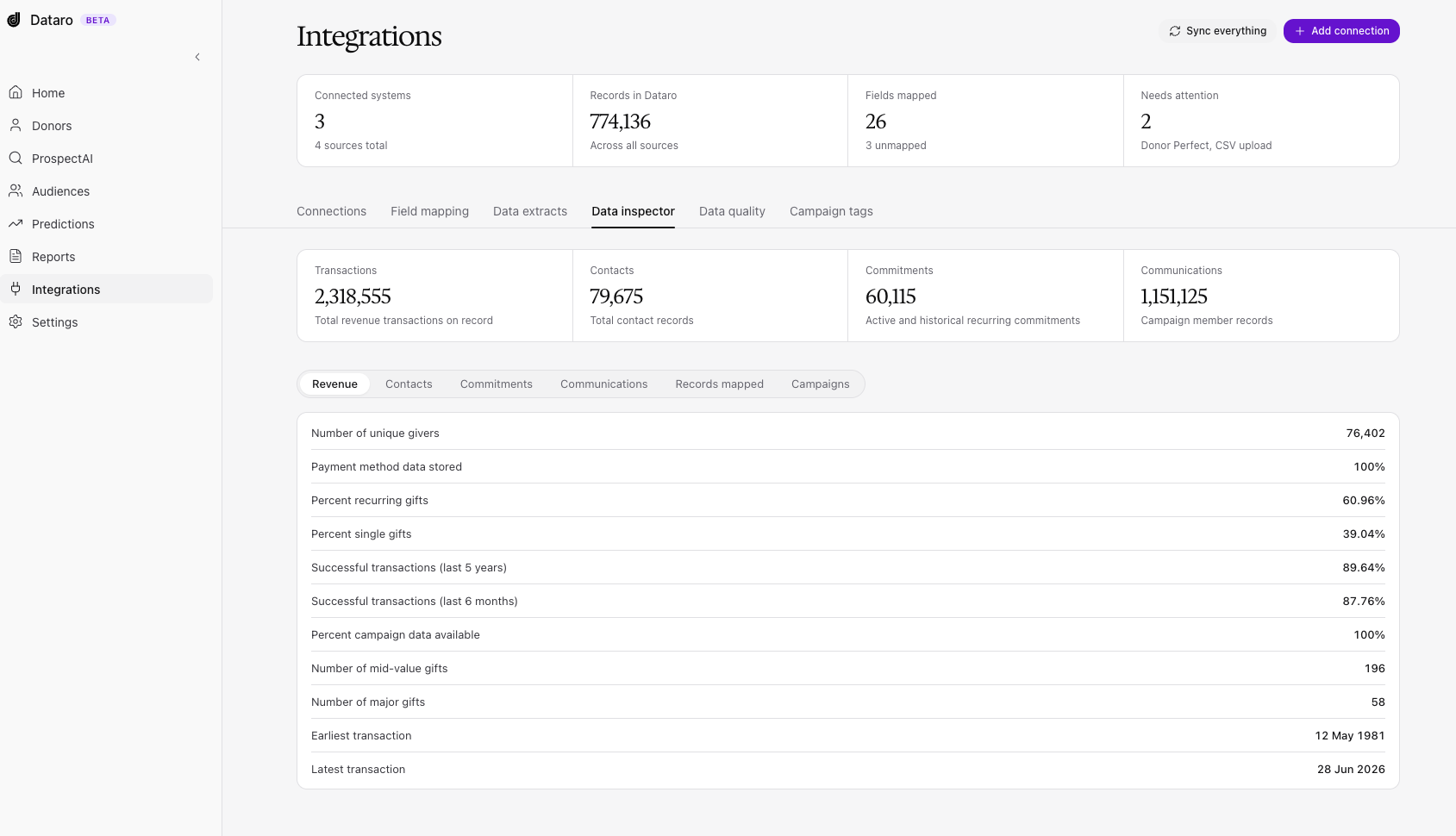Select the Records mapped segment
This screenshot has height=836, width=1456.
click(x=719, y=384)
